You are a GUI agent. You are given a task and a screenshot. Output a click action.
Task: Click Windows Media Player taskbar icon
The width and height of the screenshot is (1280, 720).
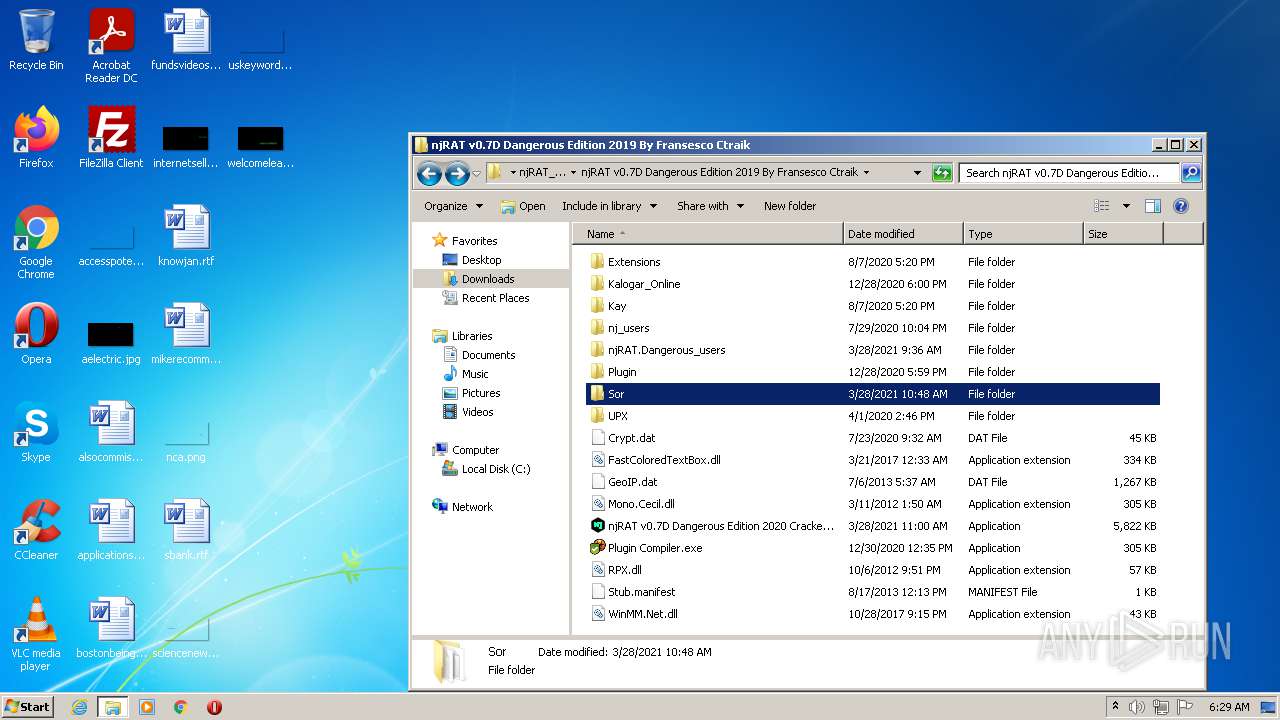coord(147,707)
